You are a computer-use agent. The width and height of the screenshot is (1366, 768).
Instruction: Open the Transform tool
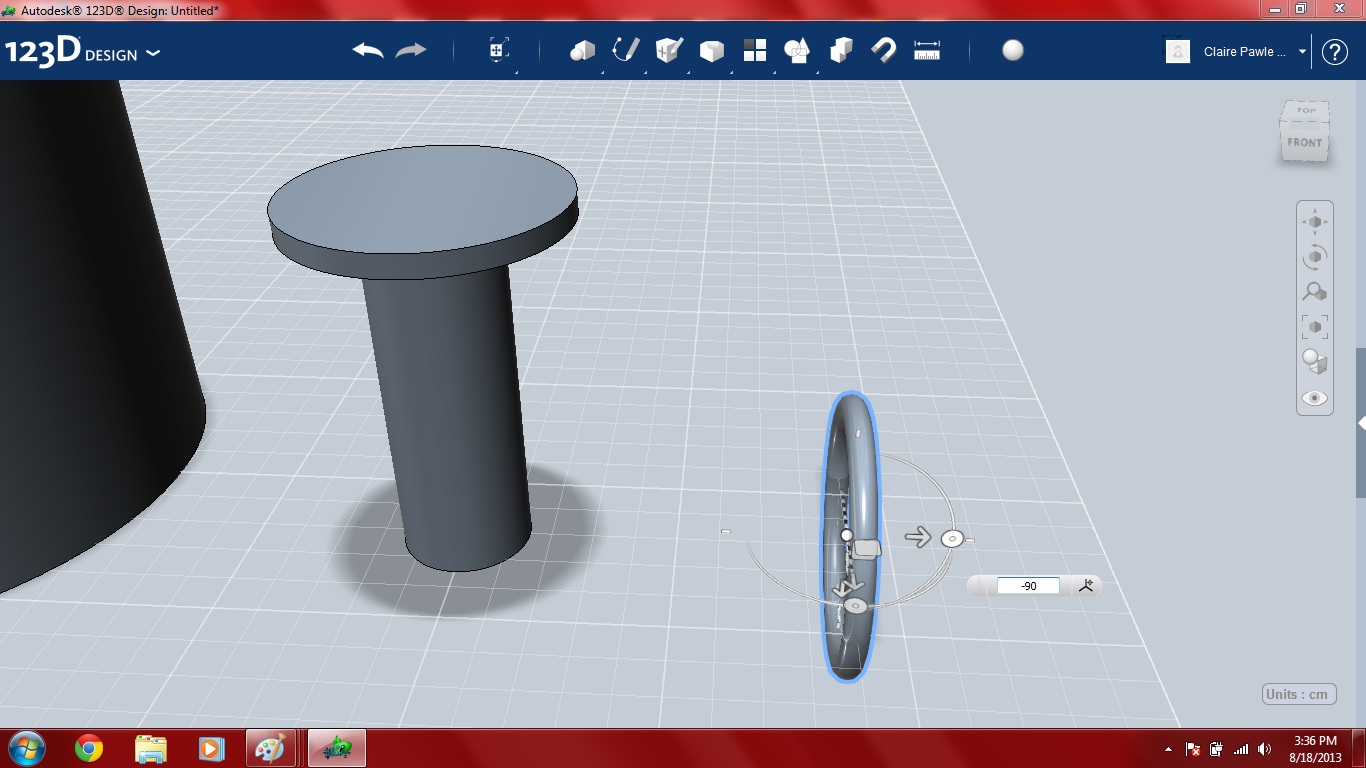tap(499, 50)
